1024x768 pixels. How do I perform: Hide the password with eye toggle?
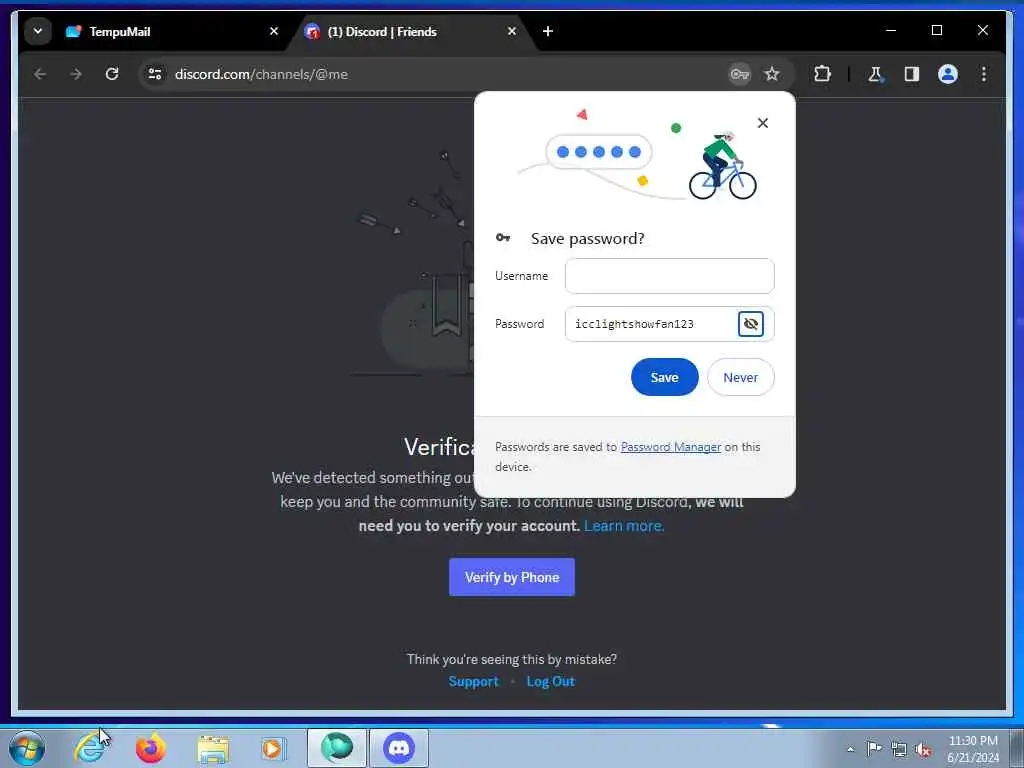click(751, 324)
